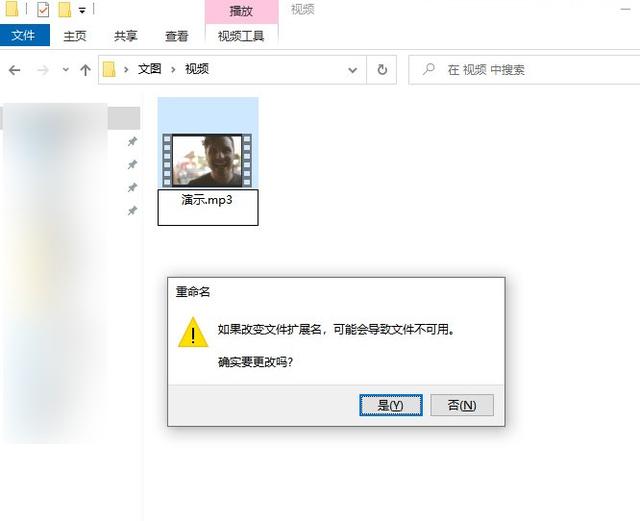Click the New Folder quick access icon
The image size is (640, 521).
pyautogui.click(x=64, y=9)
